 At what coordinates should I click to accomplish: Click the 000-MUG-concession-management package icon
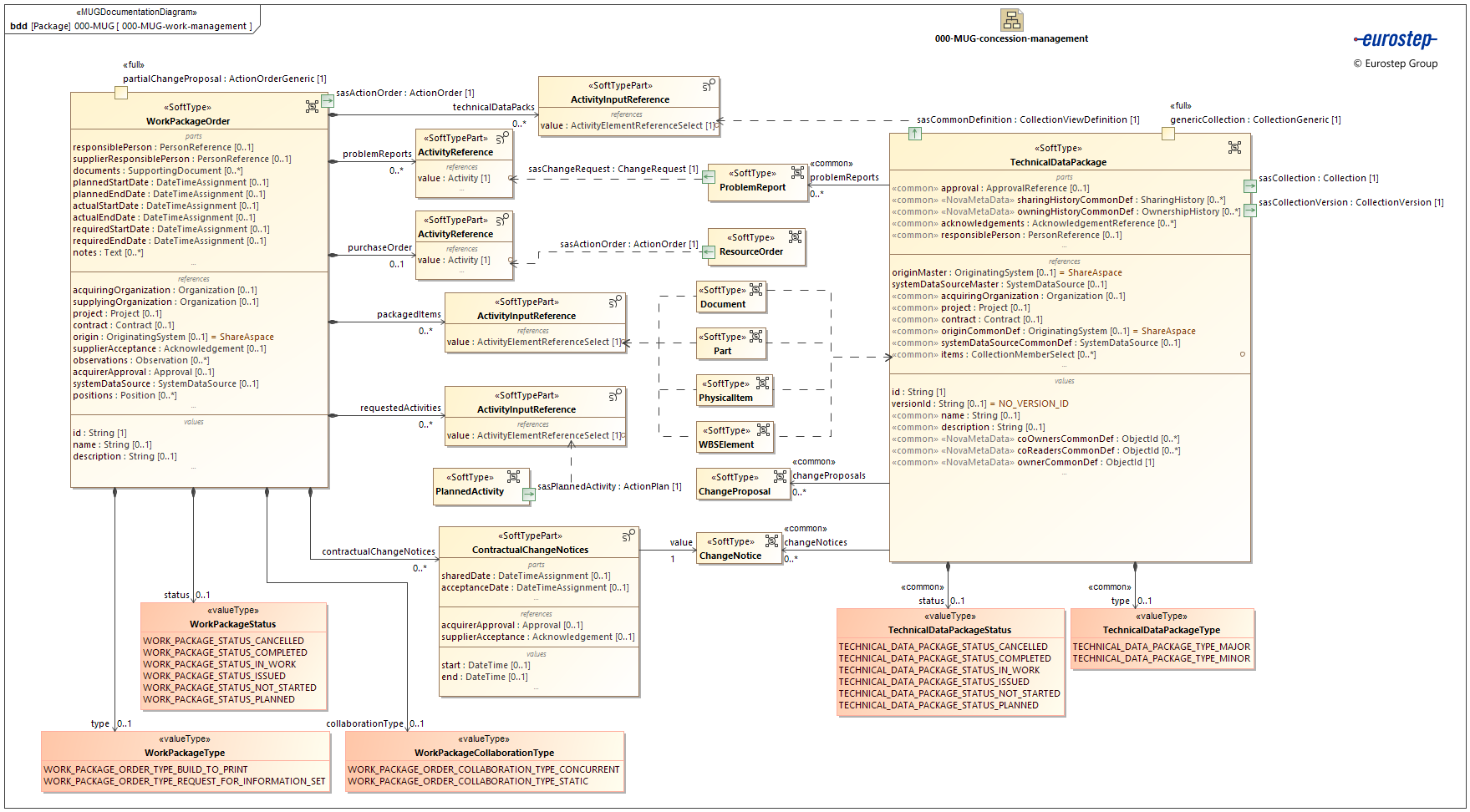click(1011, 20)
